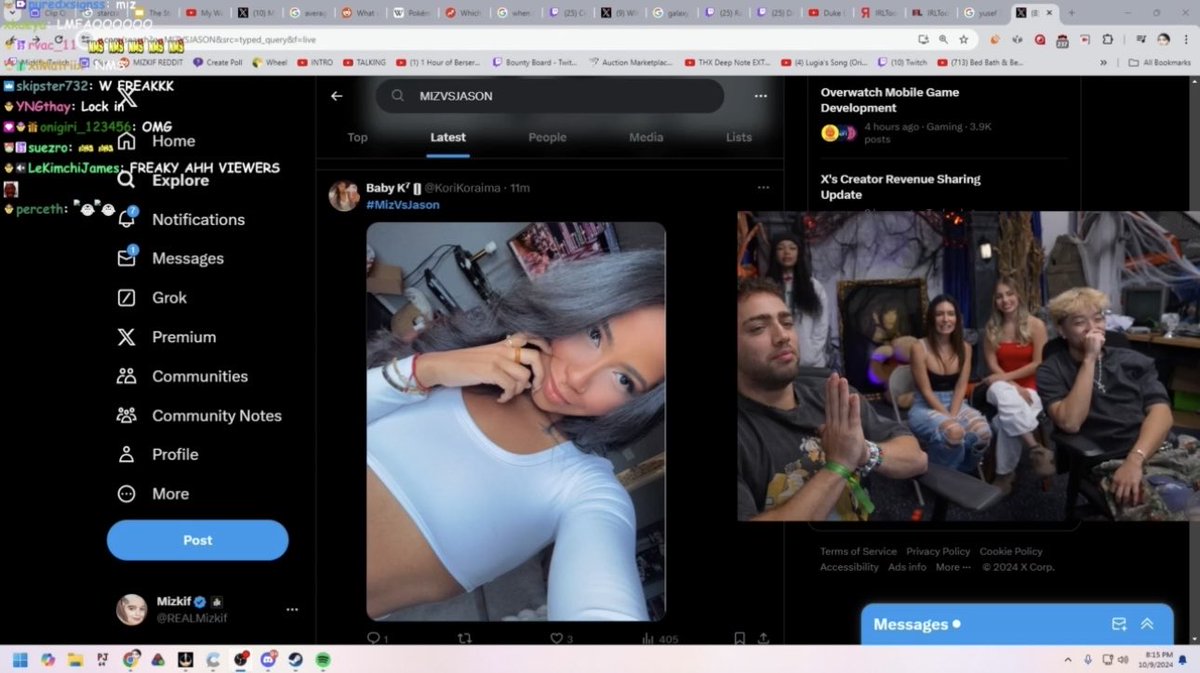Open THX Deep Note bookmark
This screenshot has height=673, width=1200.
point(727,62)
